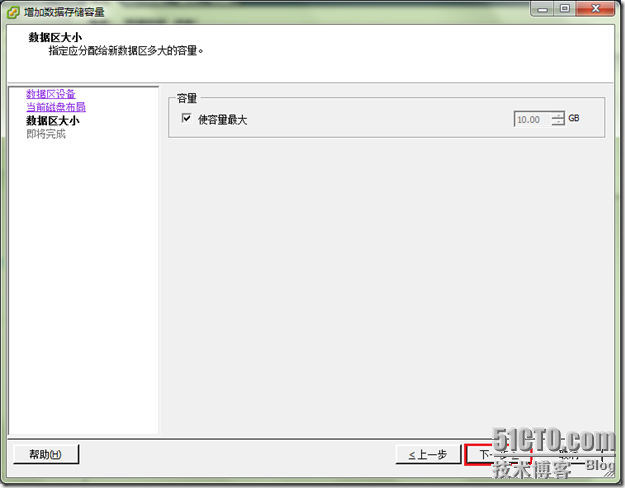Go back with the 上一步 button

click(428, 455)
